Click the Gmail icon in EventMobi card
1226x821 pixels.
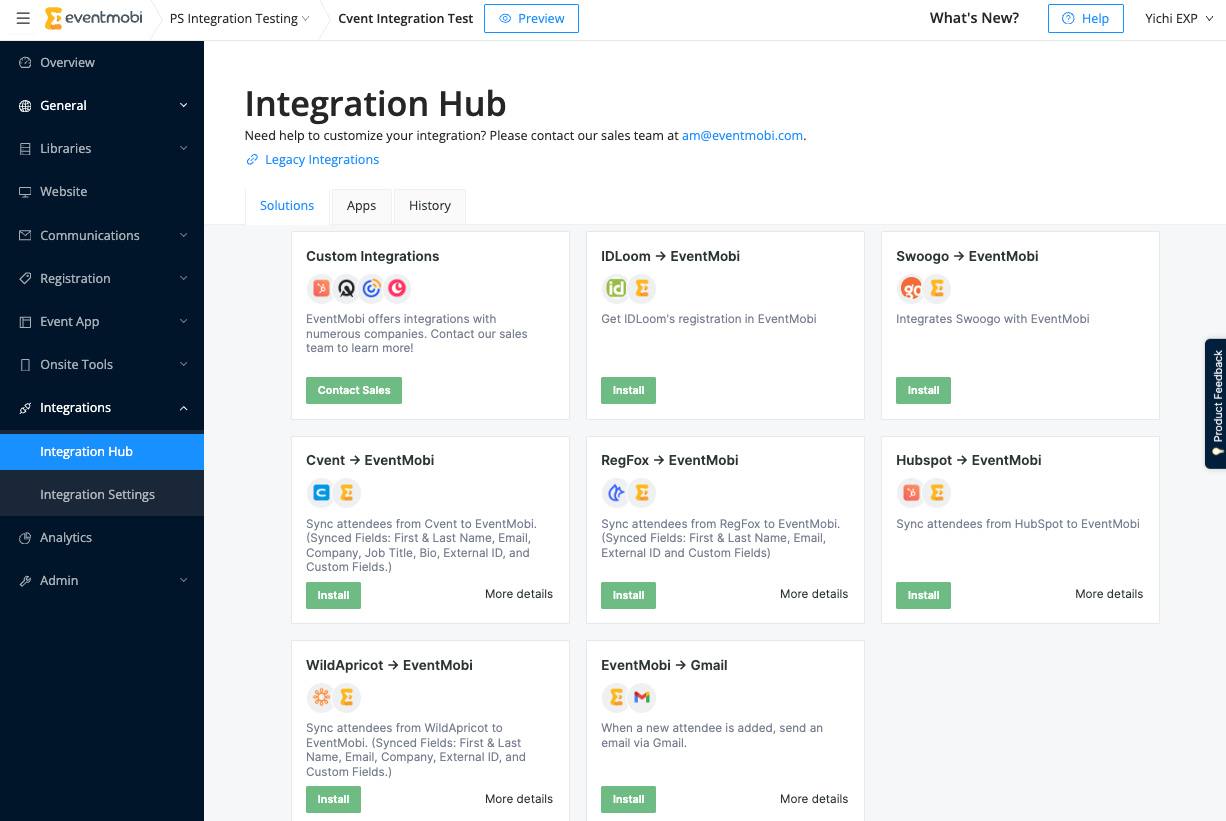click(x=642, y=697)
